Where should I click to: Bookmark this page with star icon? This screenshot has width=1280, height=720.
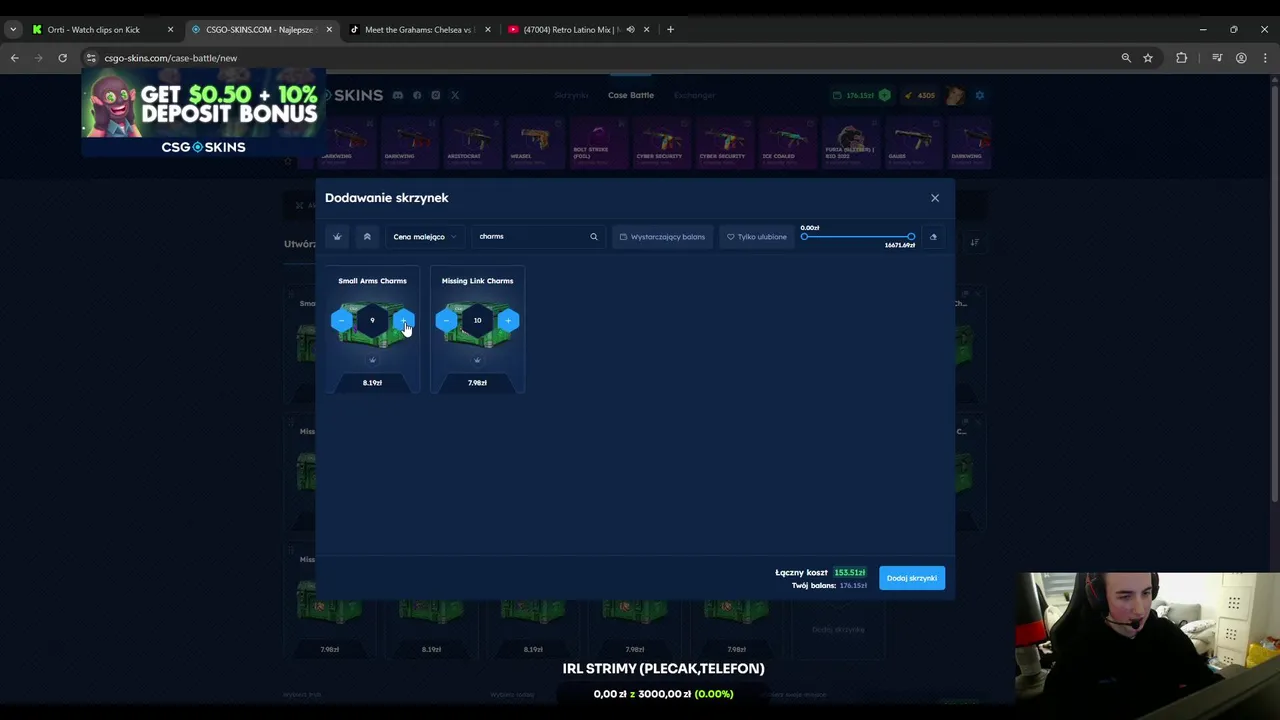pos(1148,58)
